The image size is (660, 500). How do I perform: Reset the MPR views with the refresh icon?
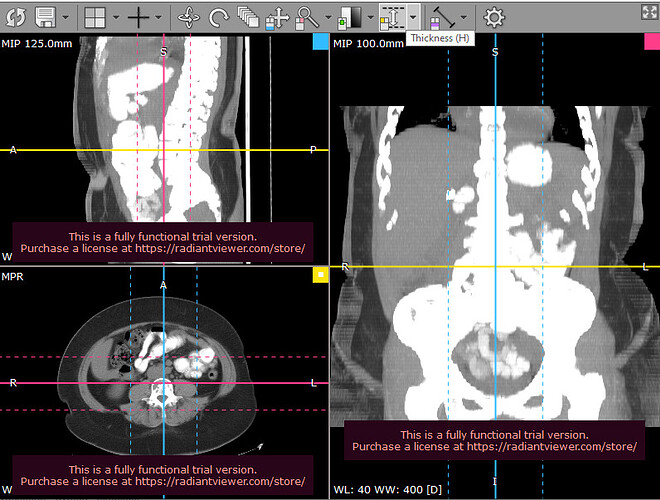(x=16, y=17)
